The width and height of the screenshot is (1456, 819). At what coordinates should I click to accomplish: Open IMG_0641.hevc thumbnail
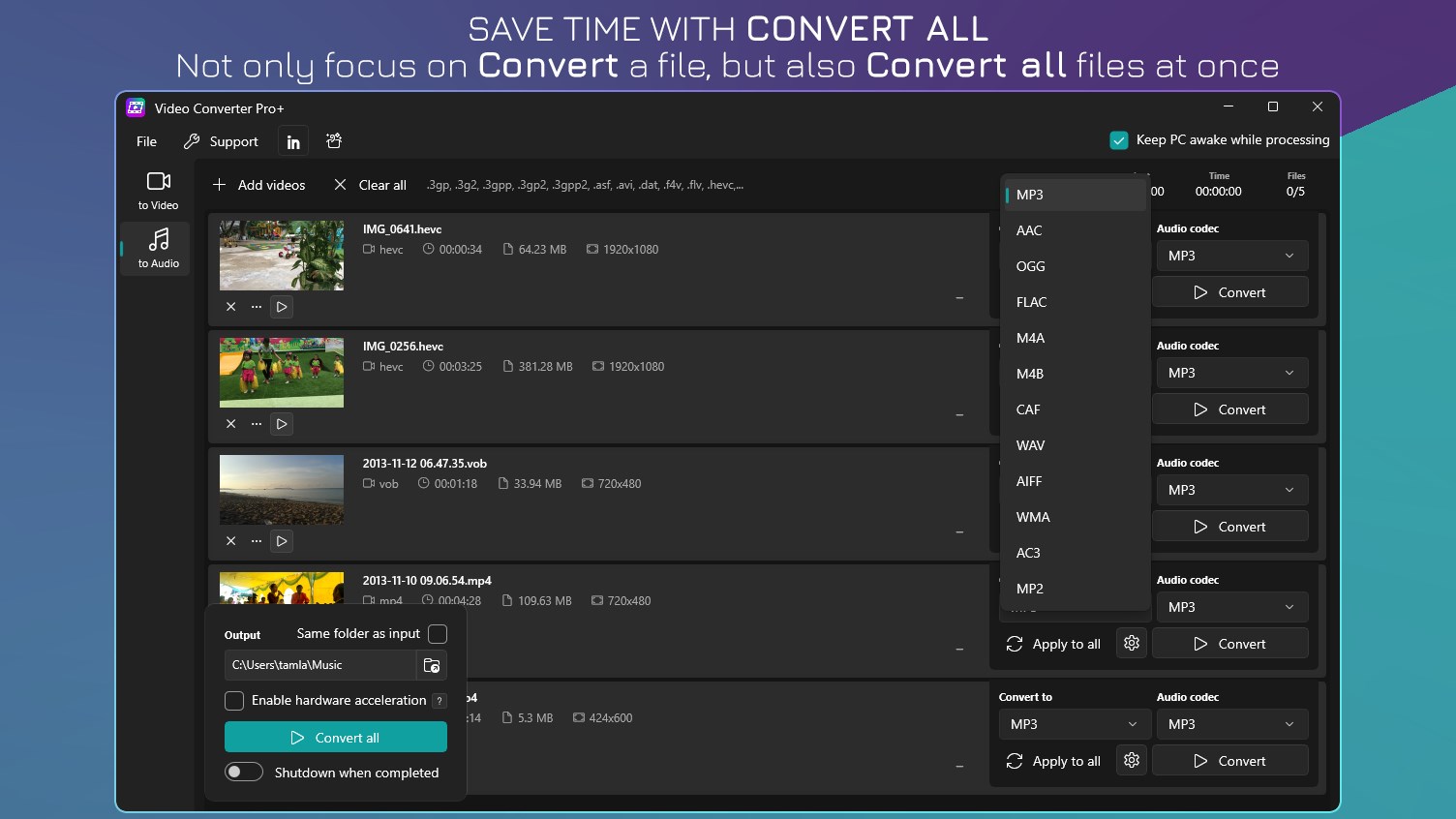pyautogui.click(x=282, y=256)
